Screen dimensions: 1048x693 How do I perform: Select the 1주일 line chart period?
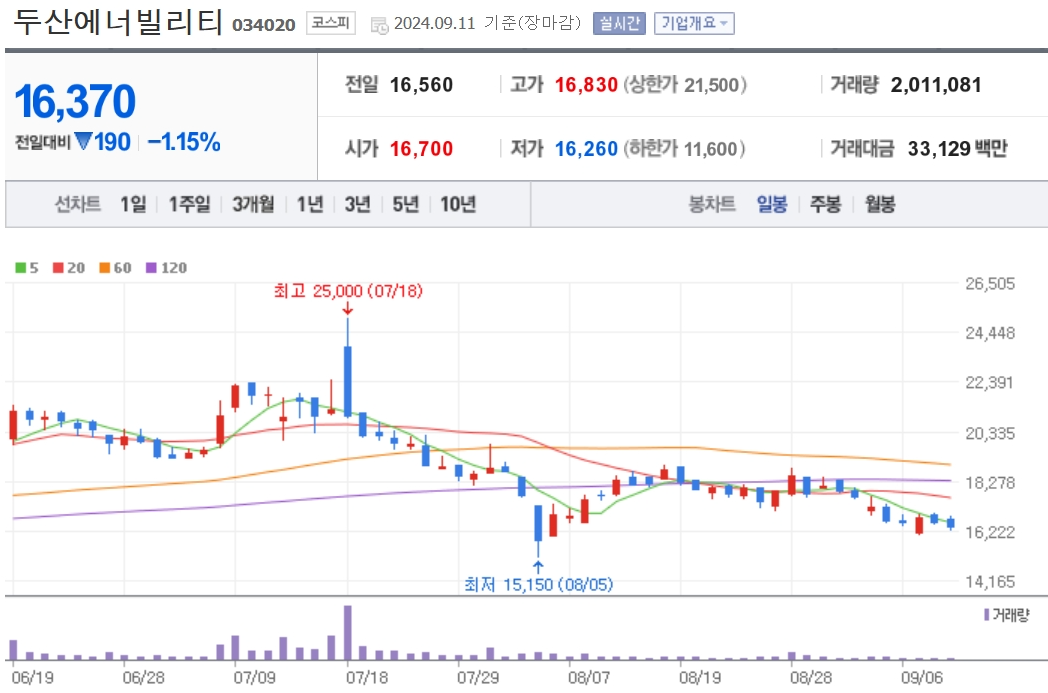189,204
